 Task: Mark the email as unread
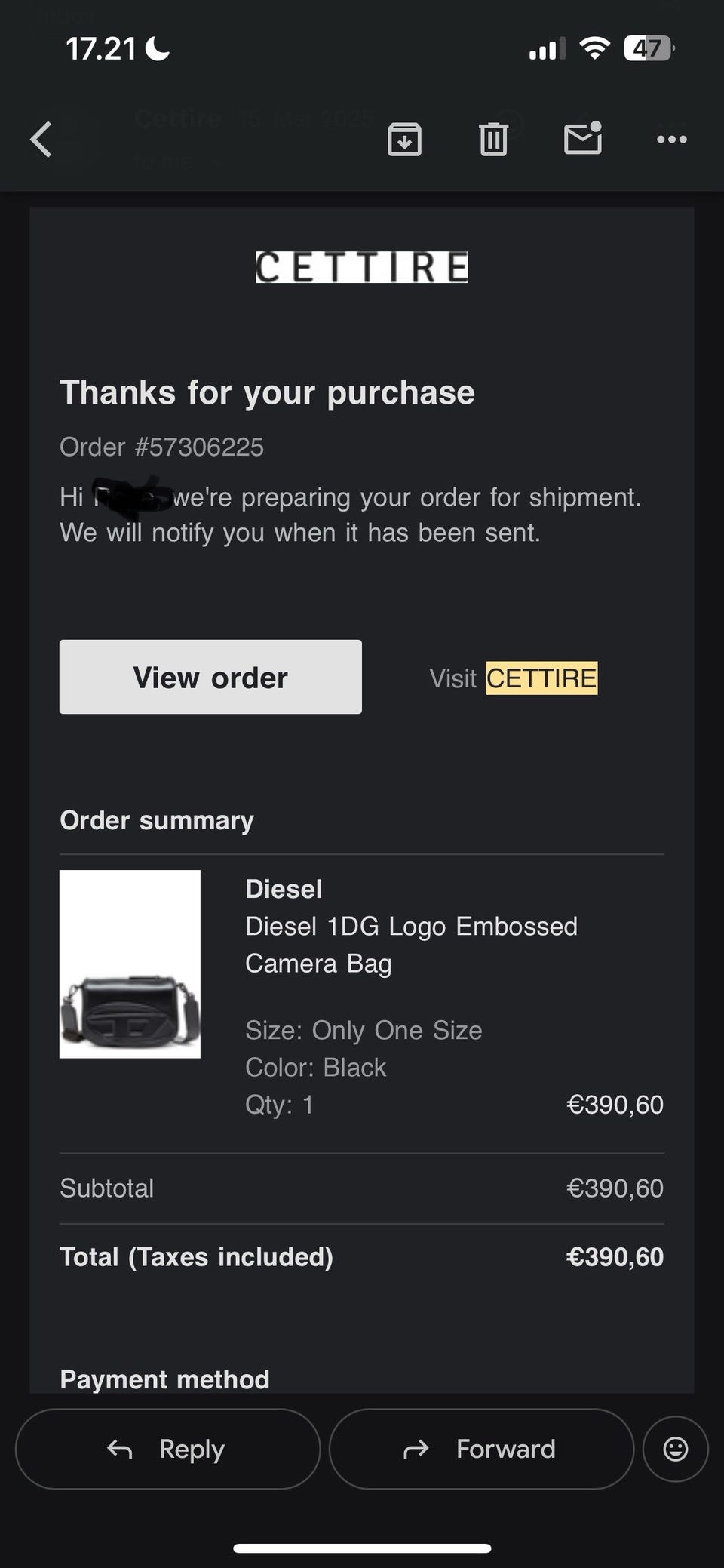click(583, 139)
